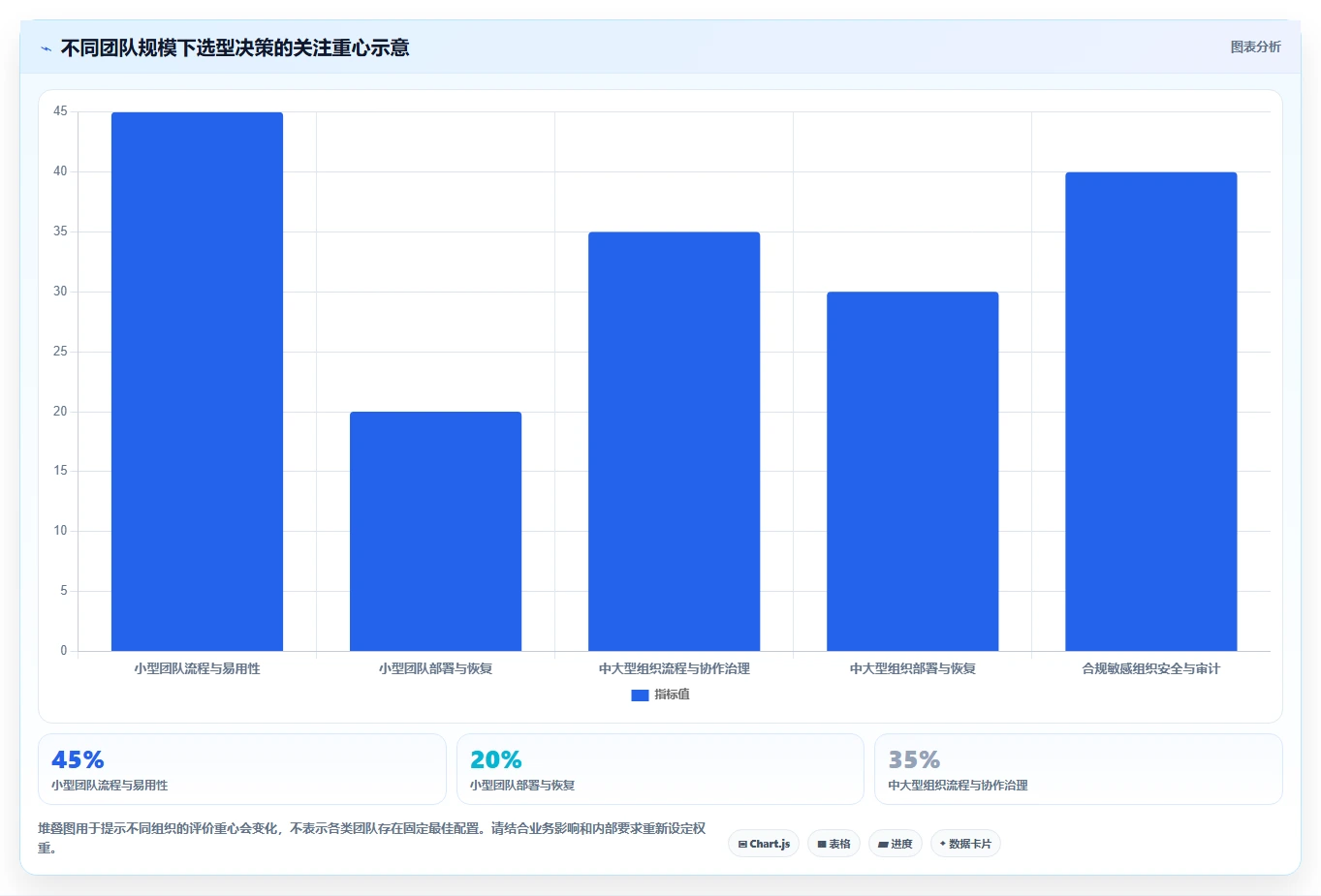Click x-axis label 小型团队部署与恢复
This screenshot has height=896, width=1321.
(436, 668)
